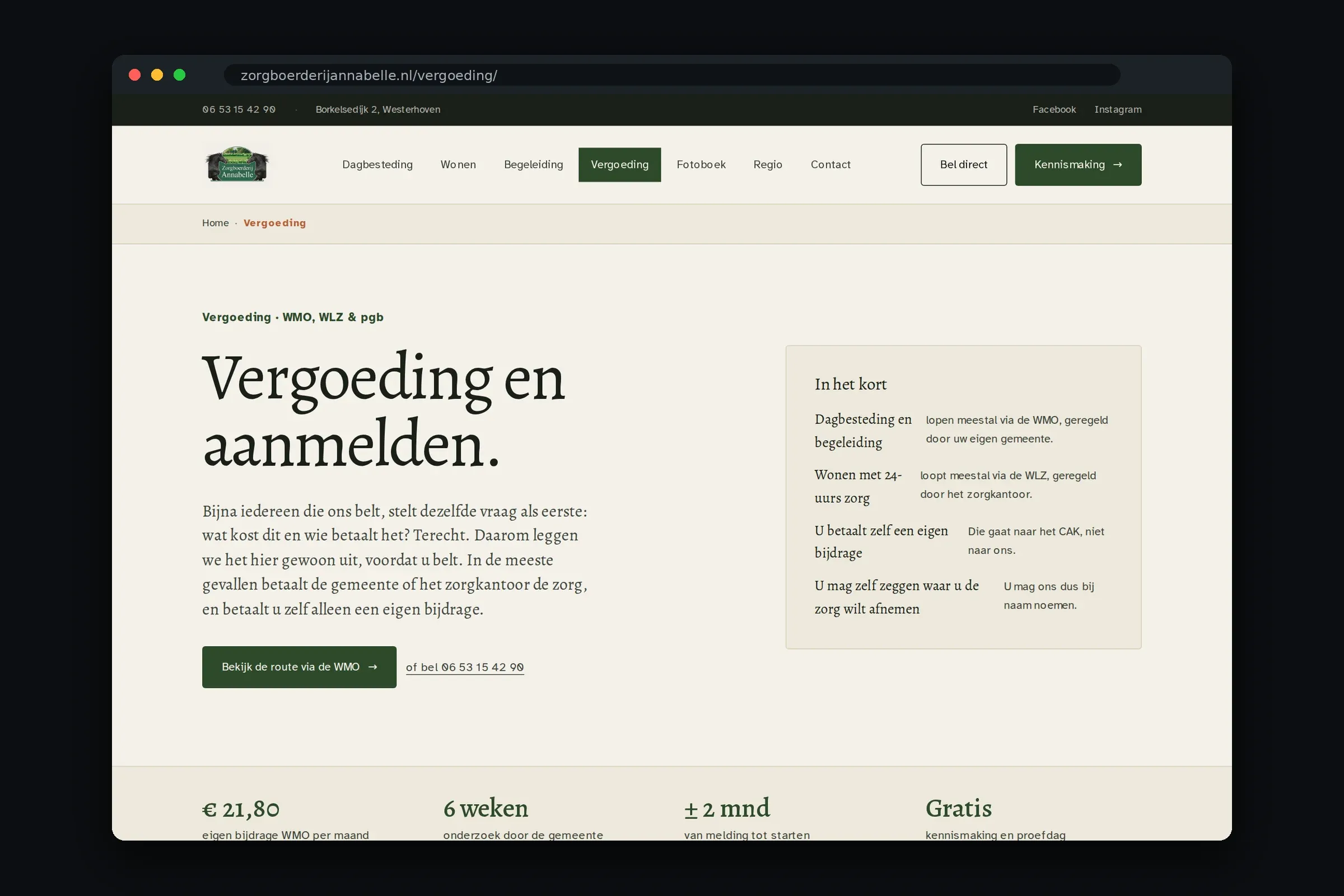Click the Bel direct button
Screen dimensions: 1344x896
click(x=963, y=165)
